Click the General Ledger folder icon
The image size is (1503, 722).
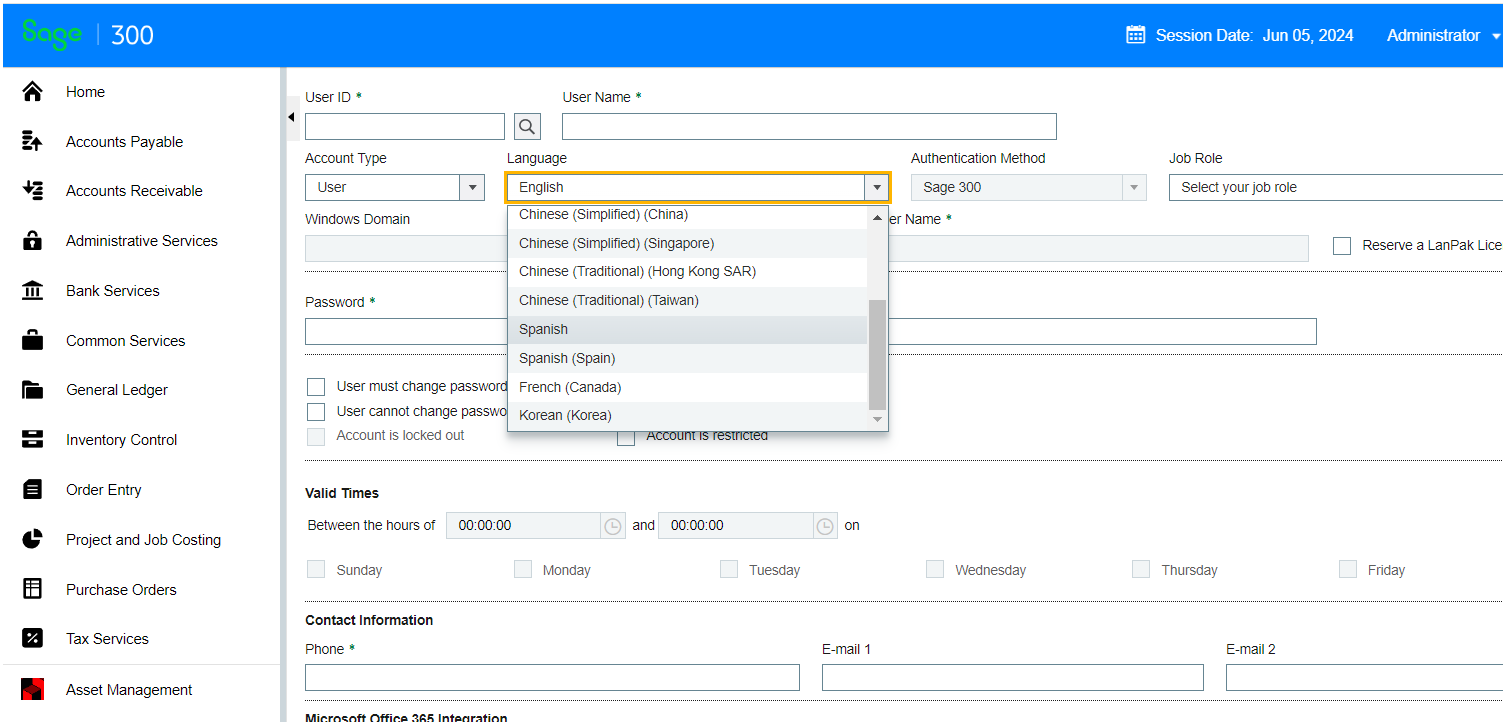pyautogui.click(x=32, y=390)
